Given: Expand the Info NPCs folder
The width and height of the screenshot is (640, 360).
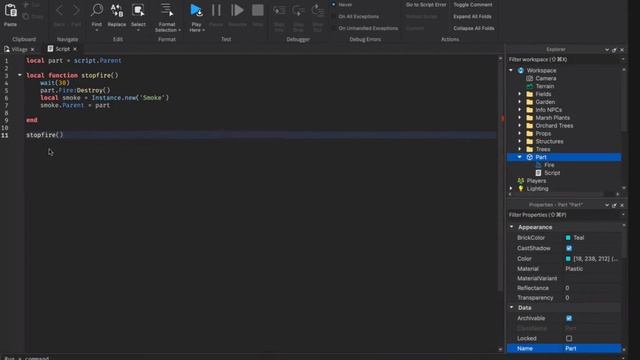Looking at the screenshot, I should pyautogui.click(x=520, y=110).
